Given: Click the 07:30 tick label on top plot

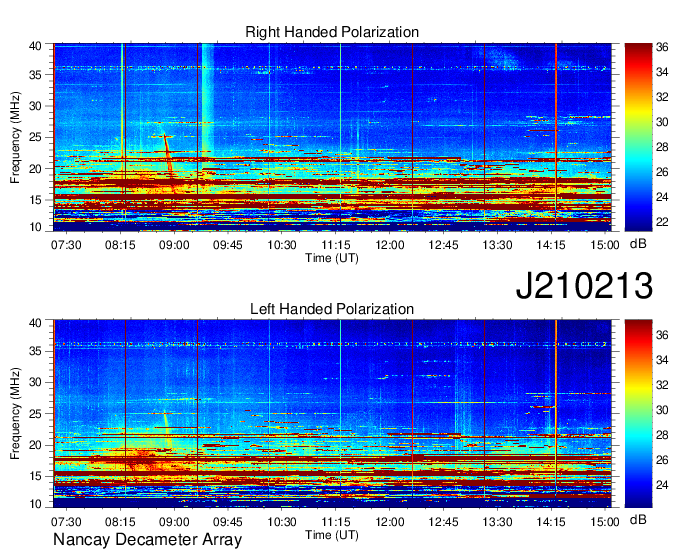Looking at the screenshot, I should [66, 245].
